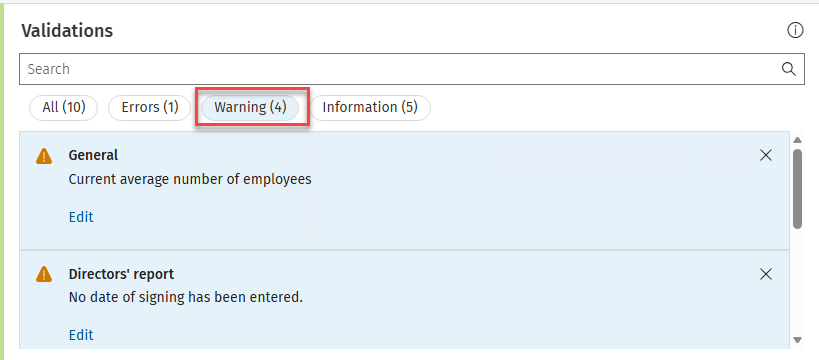Click the 'General' warning heading
The image size is (819, 360).
93,155
